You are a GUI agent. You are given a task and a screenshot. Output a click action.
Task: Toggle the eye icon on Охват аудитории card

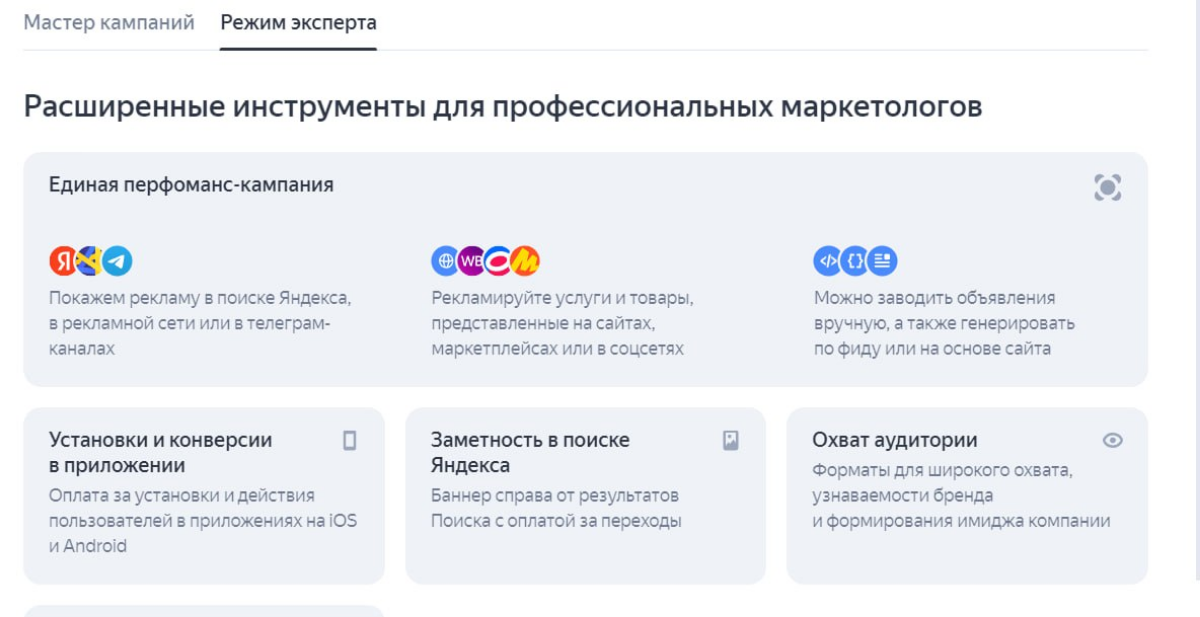pyautogui.click(x=1113, y=438)
